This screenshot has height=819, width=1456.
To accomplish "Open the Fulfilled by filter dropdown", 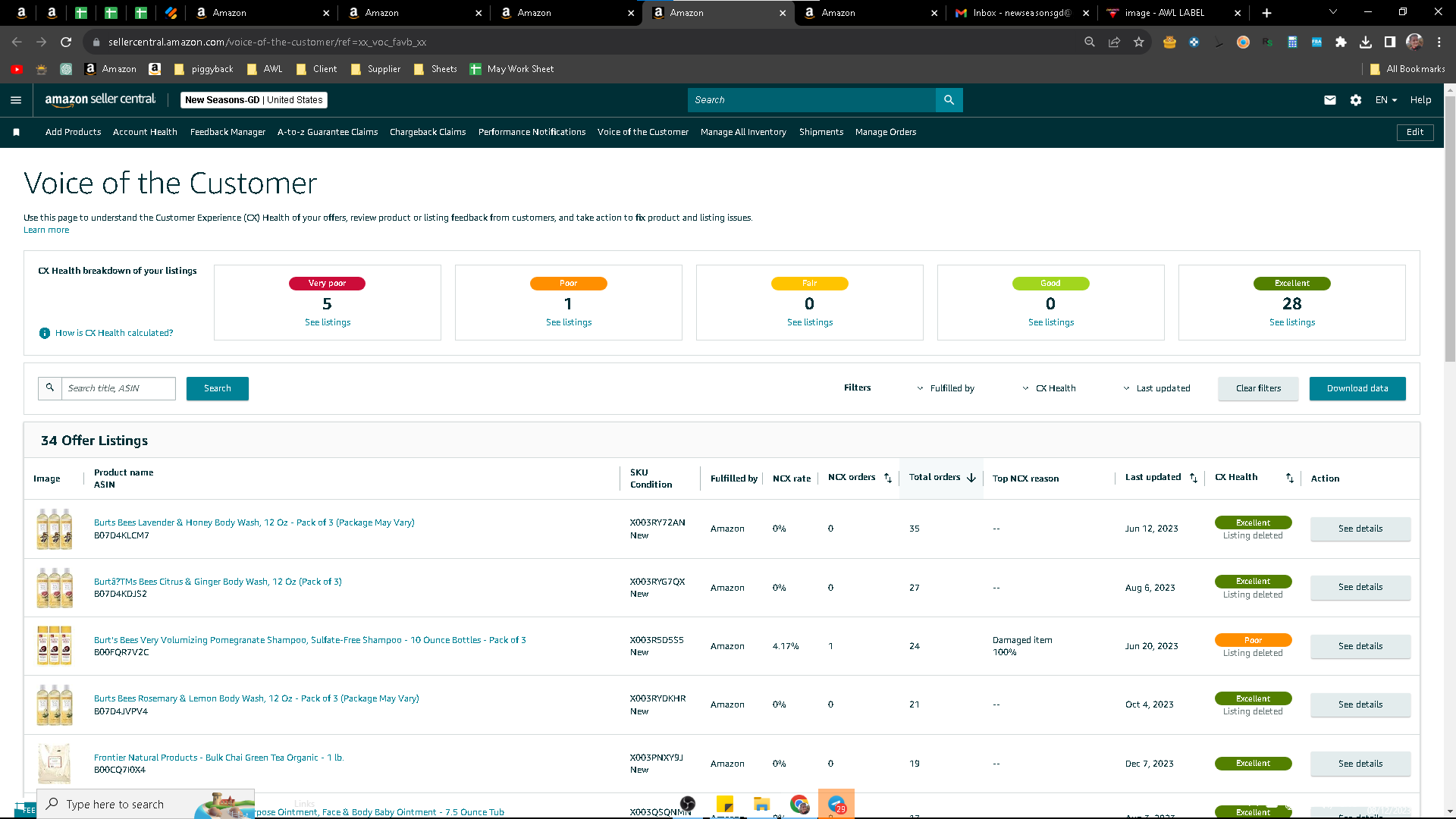I will (946, 388).
